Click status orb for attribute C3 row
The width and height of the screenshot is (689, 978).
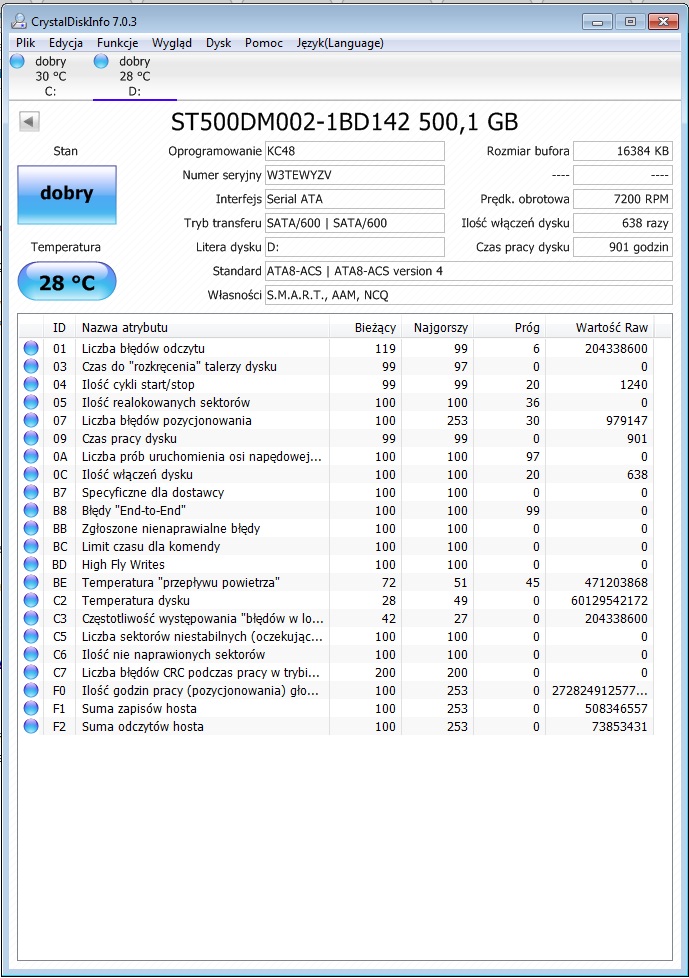tap(31, 619)
